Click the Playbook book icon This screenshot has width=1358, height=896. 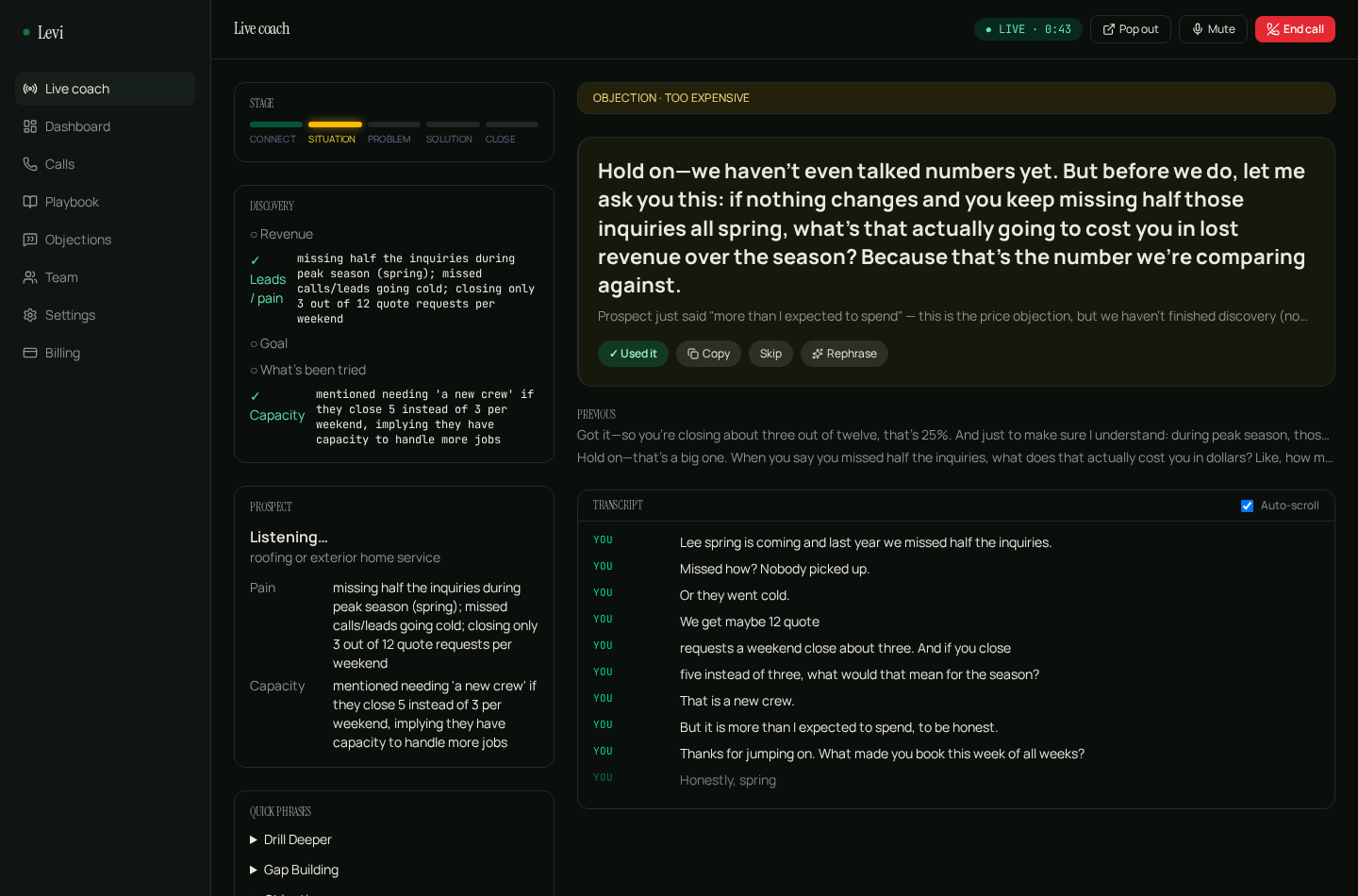(30, 202)
